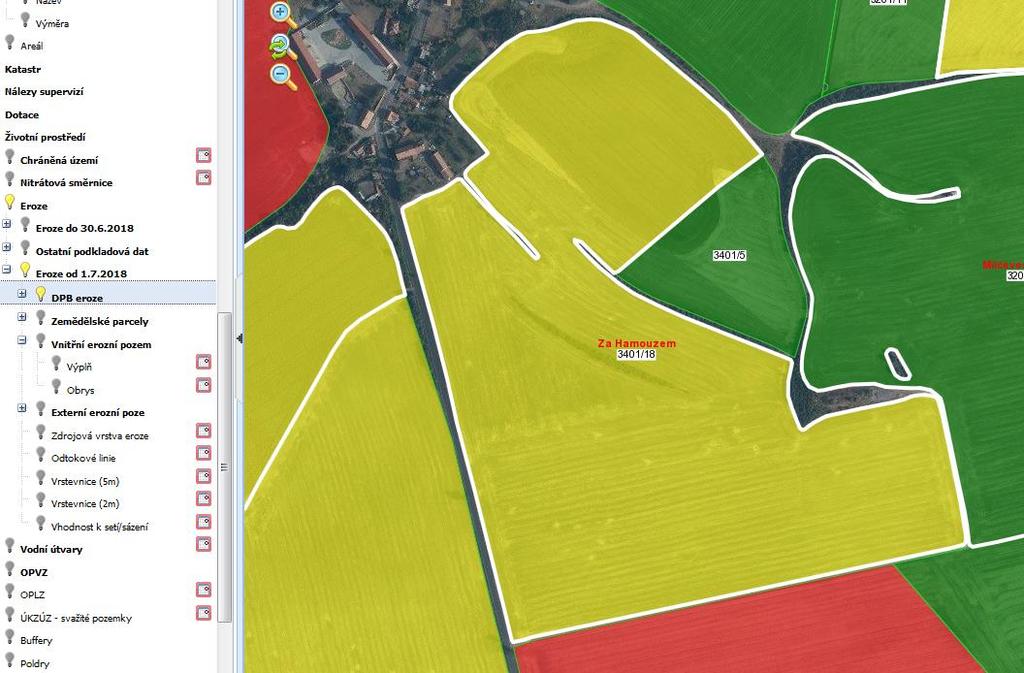The height and width of the screenshot is (673, 1024).
Task: Open legend icon for Chráněná území
Action: 204,155
